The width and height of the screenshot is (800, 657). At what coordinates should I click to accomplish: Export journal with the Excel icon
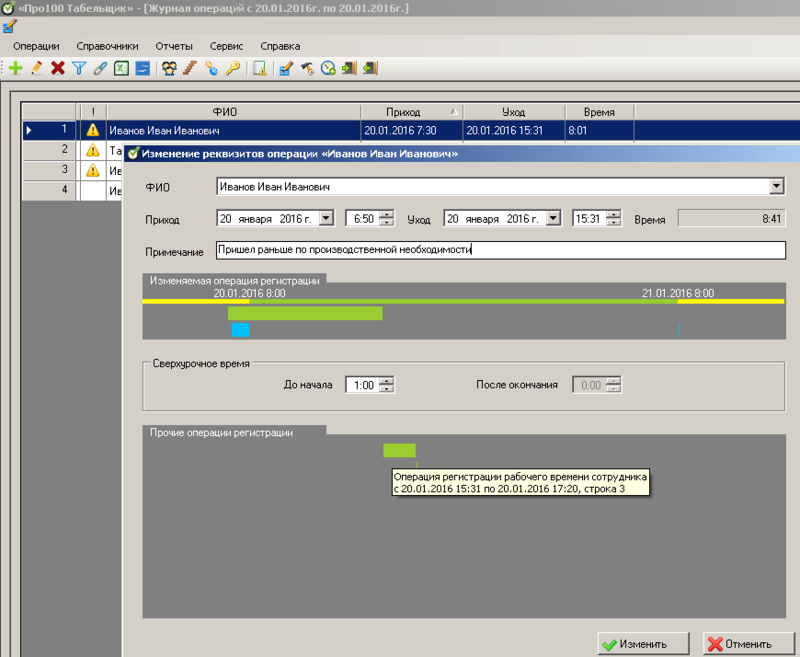[x=121, y=68]
